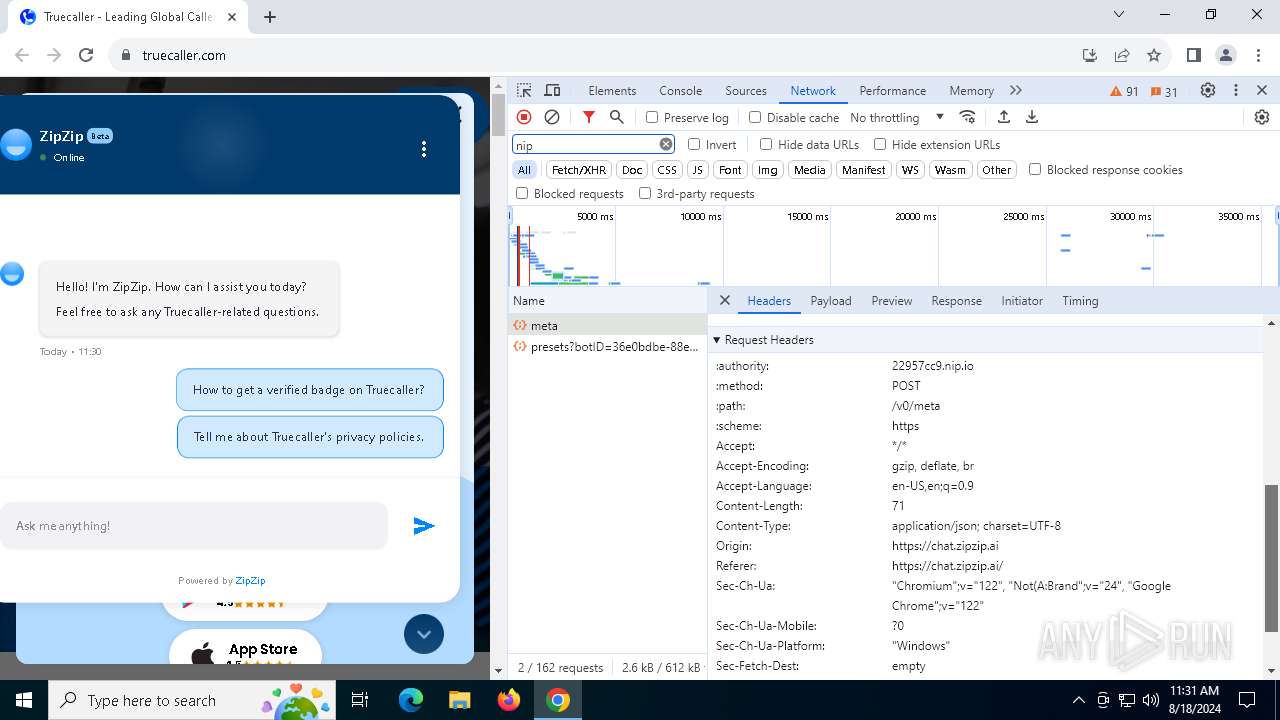Open Microsoft Edge from taskbar
Viewport: 1280px width, 720px height.
click(x=411, y=700)
